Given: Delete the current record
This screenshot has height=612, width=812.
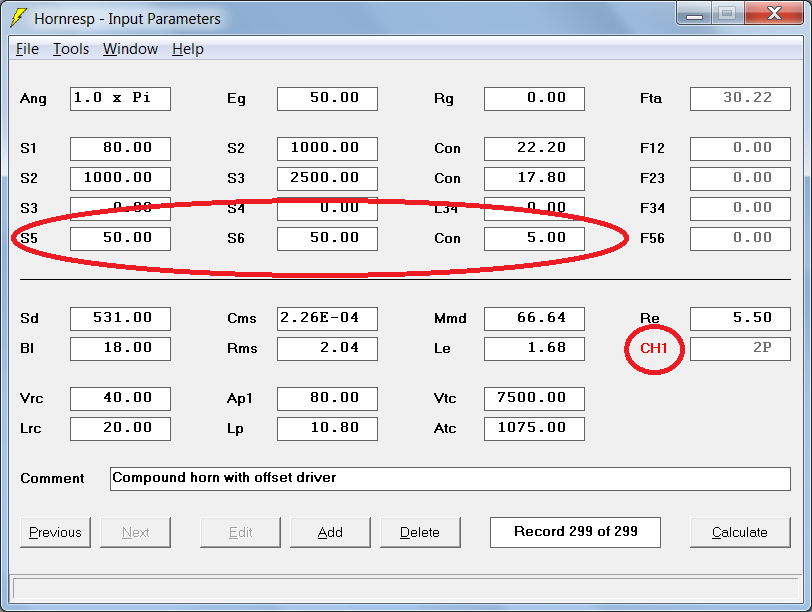Looking at the screenshot, I should [420, 532].
